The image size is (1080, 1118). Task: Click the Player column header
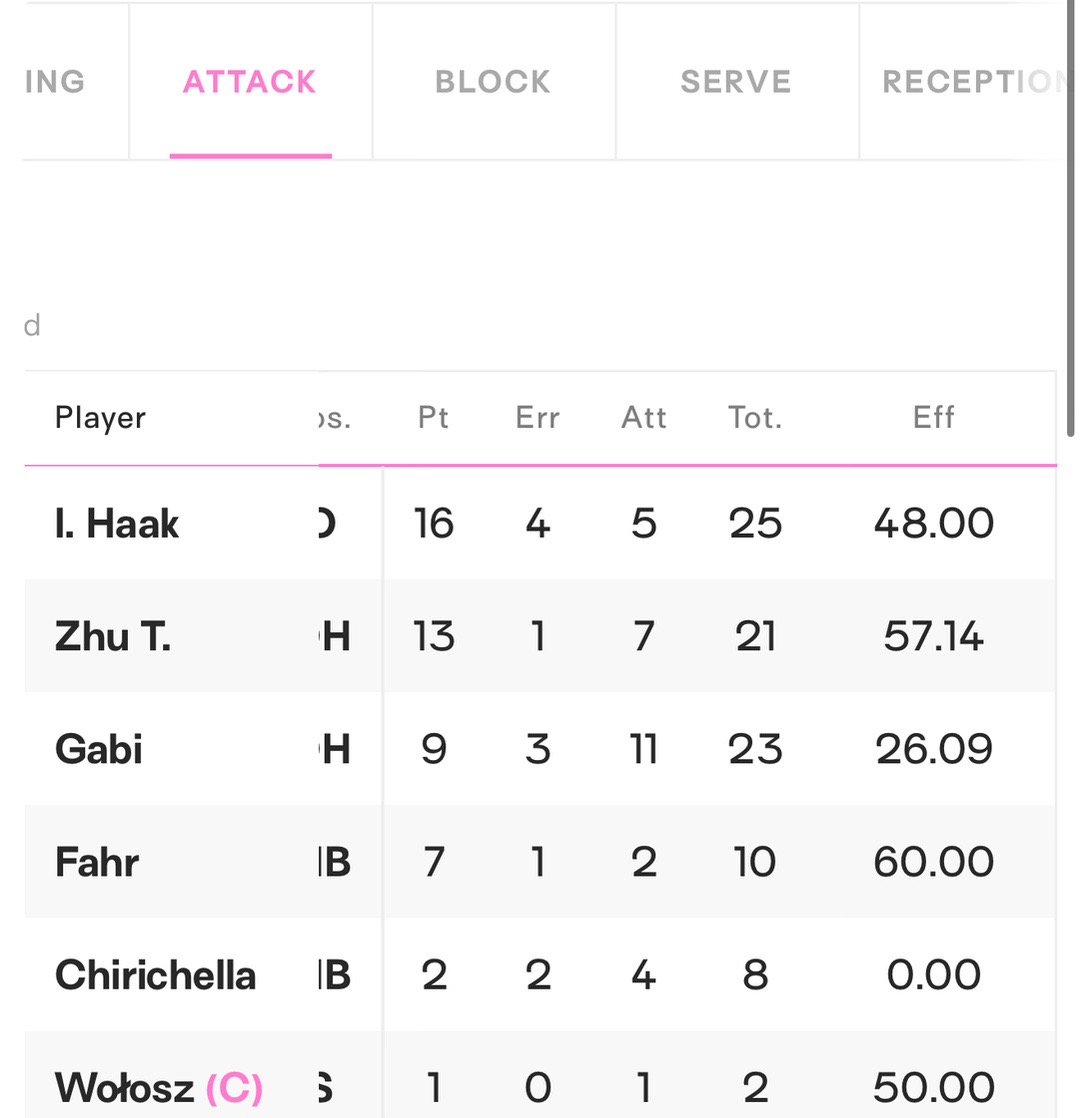(101, 418)
